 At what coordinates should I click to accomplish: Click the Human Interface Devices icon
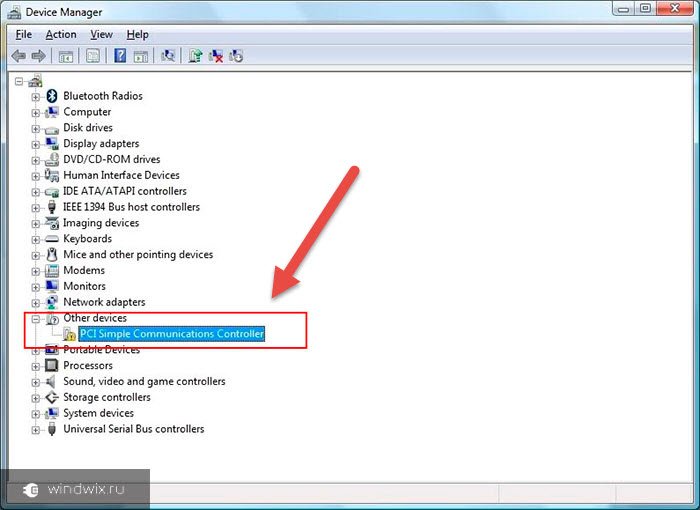click(52, 175)
